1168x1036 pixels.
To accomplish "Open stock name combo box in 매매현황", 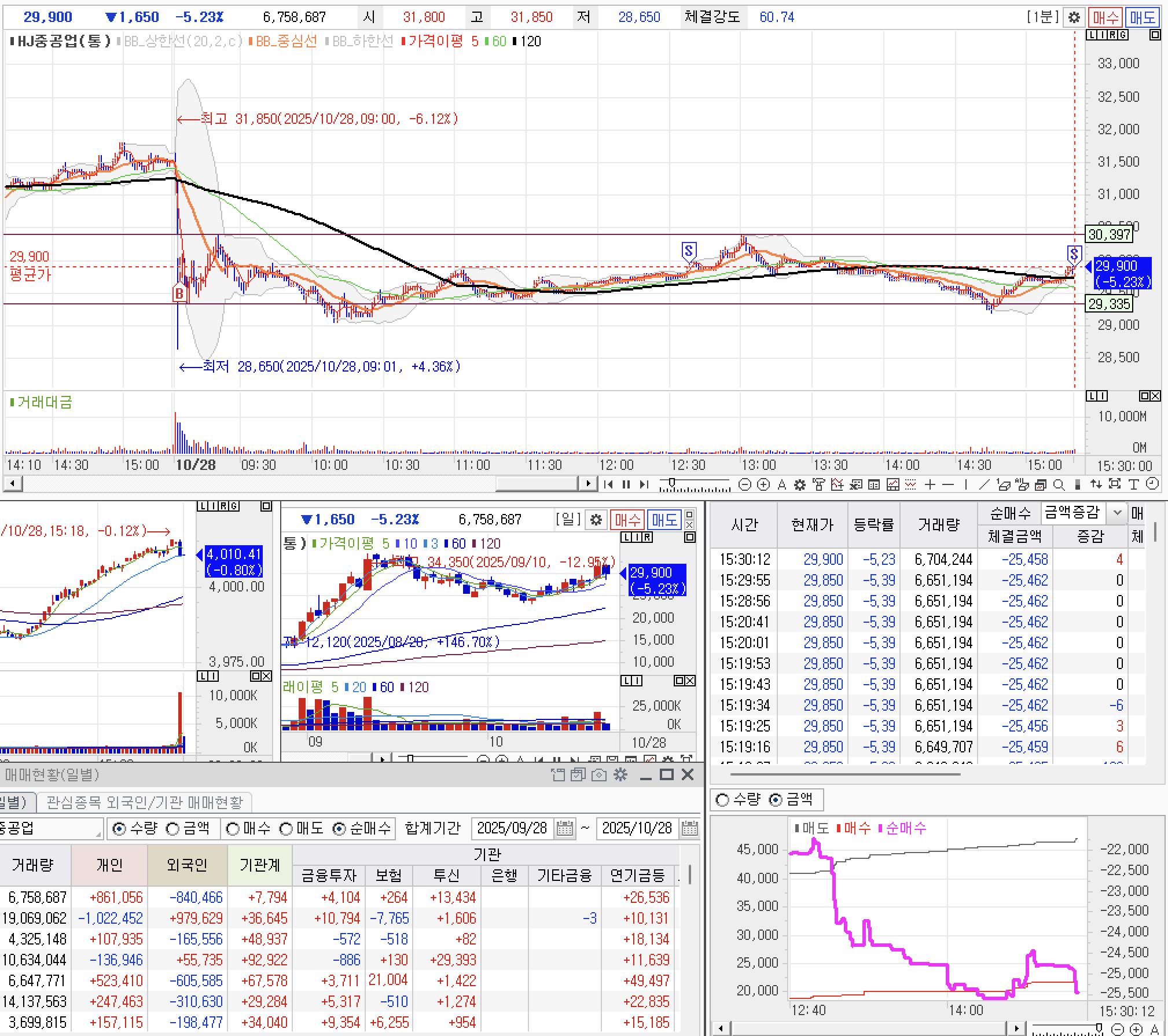I will 51,829.
